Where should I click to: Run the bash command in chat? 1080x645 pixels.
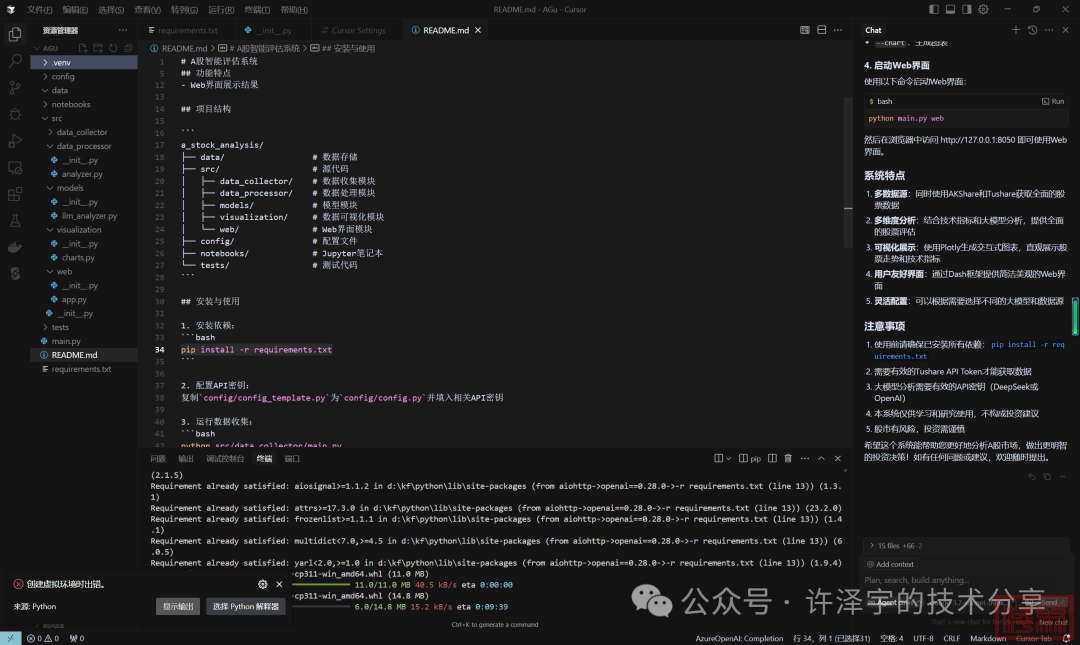(x=1053, y=101)
